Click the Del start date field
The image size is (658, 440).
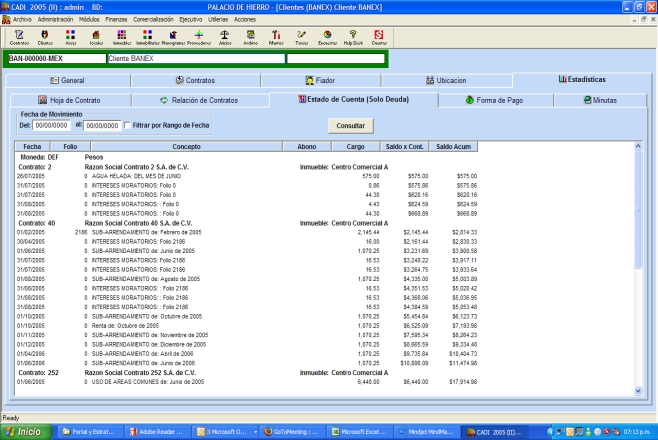coord(50,125)
